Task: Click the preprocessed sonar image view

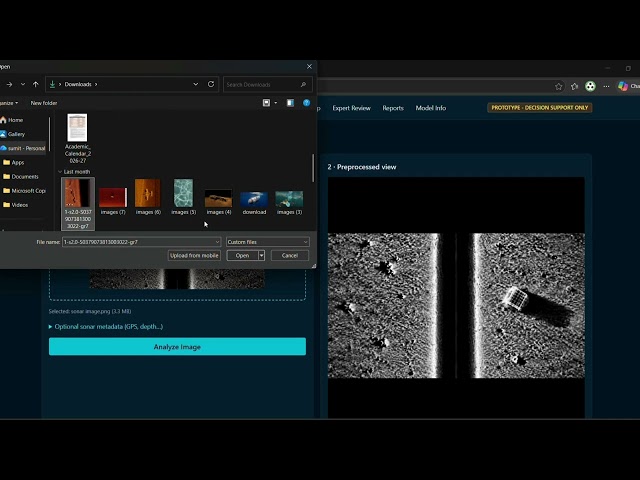Action: pos(456,298)
